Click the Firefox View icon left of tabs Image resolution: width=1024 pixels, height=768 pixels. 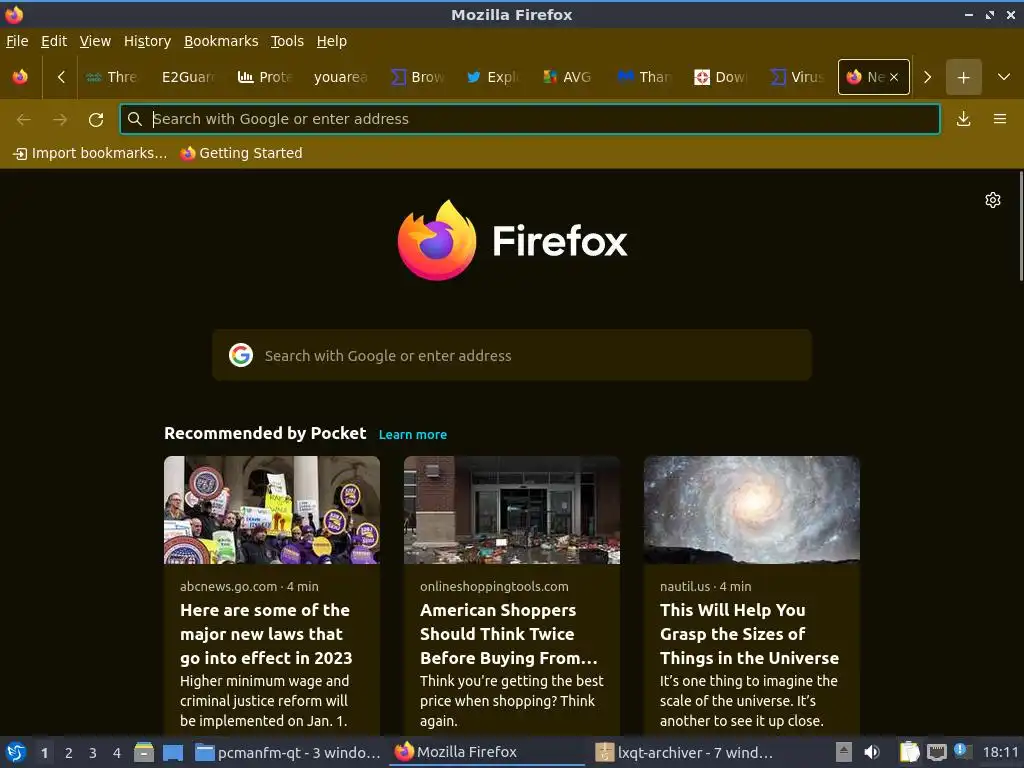click(x=20, y=77)
